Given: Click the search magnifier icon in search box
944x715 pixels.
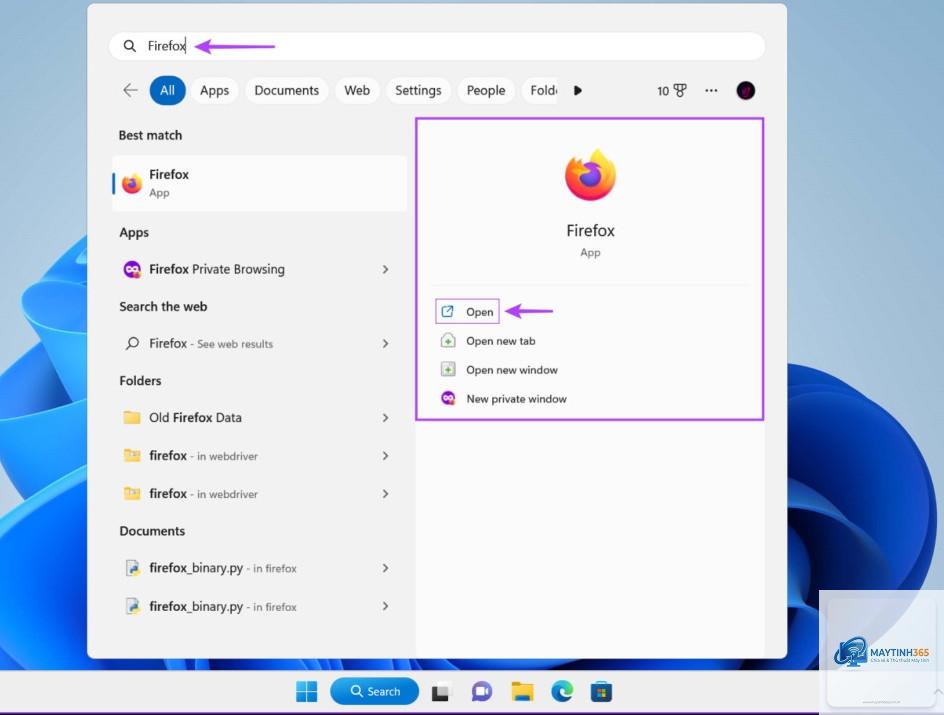Looking at the screenshot, I should tap(129, 46).
